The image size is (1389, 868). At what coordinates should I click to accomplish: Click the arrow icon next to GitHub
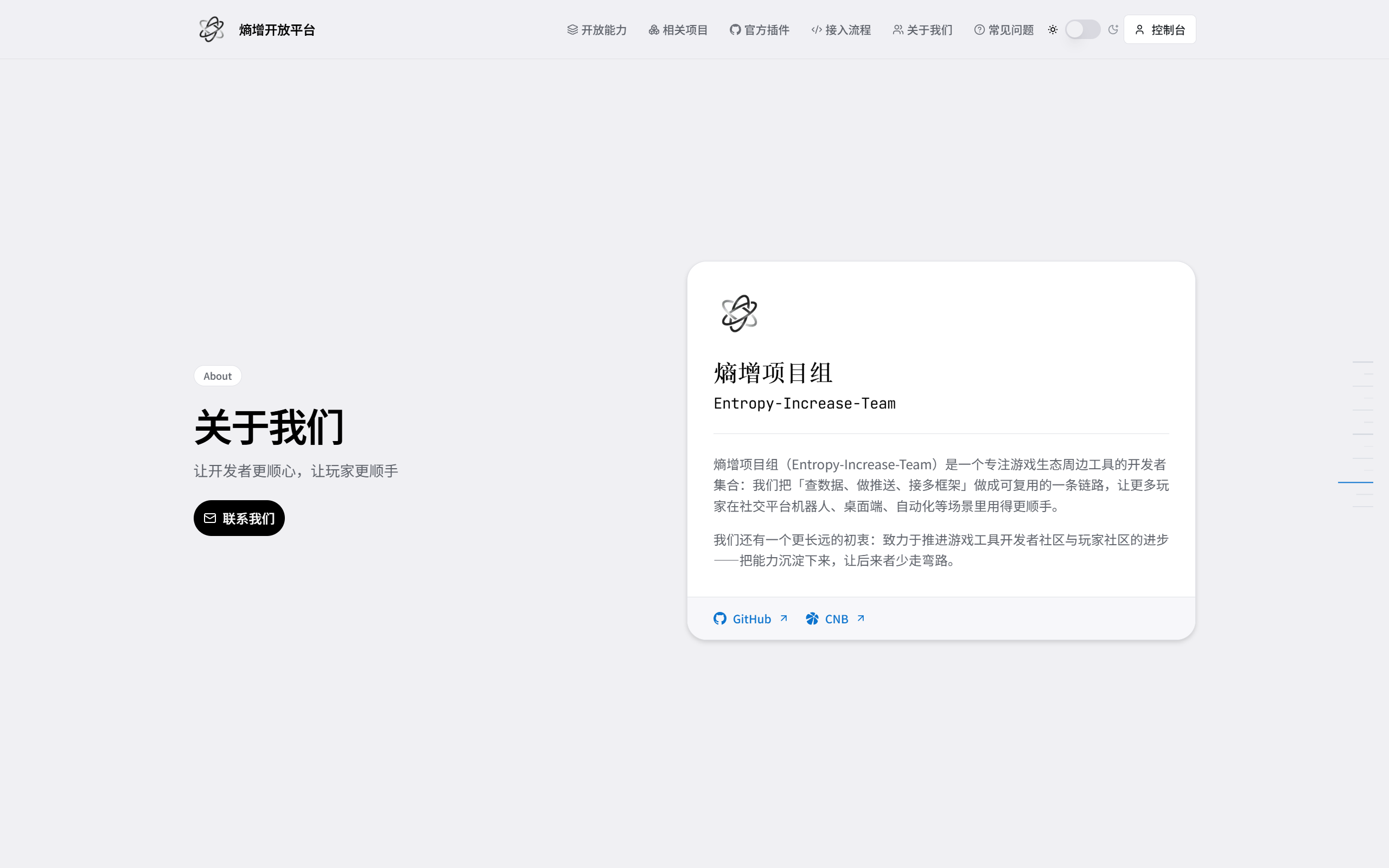click(x=783, y=618)
